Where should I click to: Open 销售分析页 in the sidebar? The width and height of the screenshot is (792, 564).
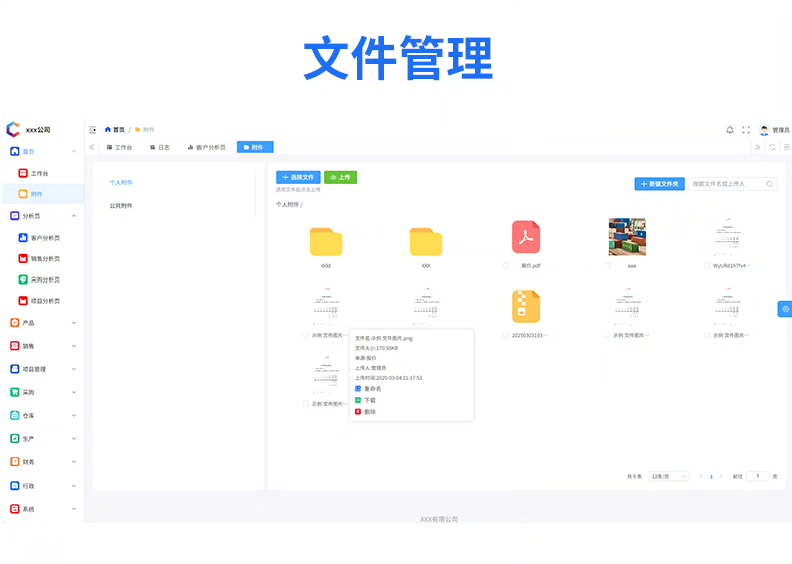point(39,259)
